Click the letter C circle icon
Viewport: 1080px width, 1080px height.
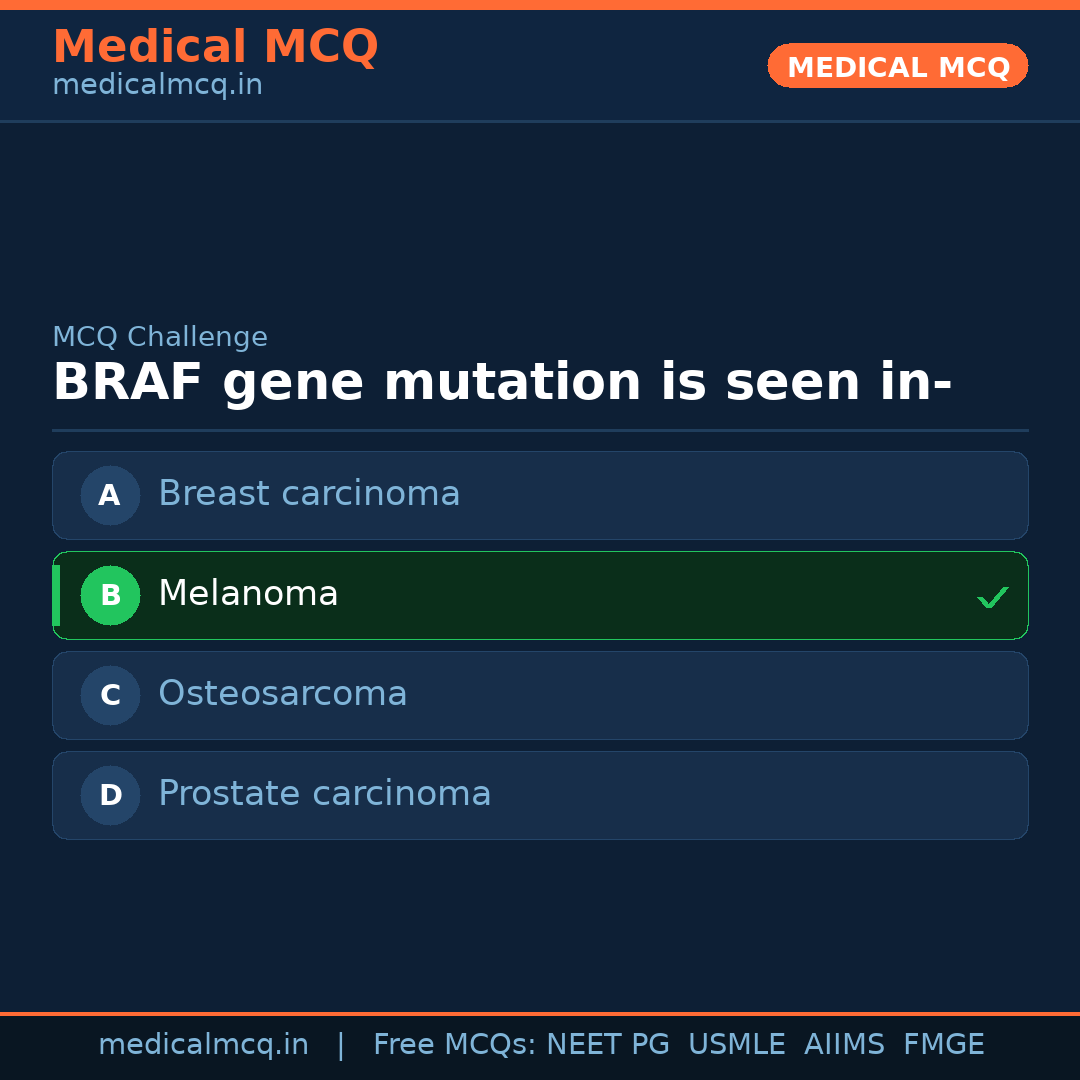[x=110, y=695]
